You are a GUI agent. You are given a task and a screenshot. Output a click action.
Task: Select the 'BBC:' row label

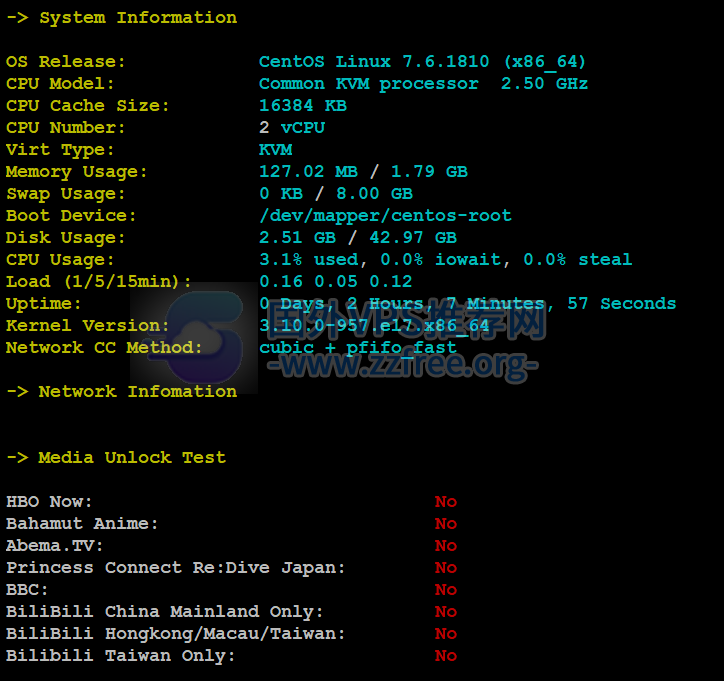(x=27, y=590)
